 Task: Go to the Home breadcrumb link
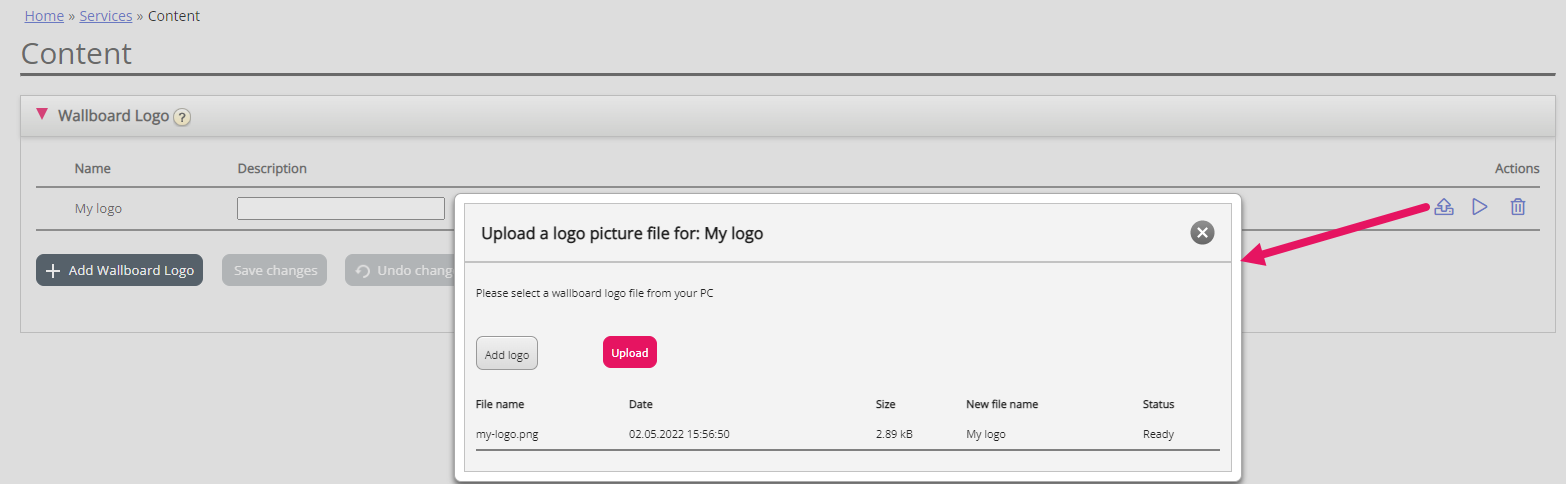(44, 16)
